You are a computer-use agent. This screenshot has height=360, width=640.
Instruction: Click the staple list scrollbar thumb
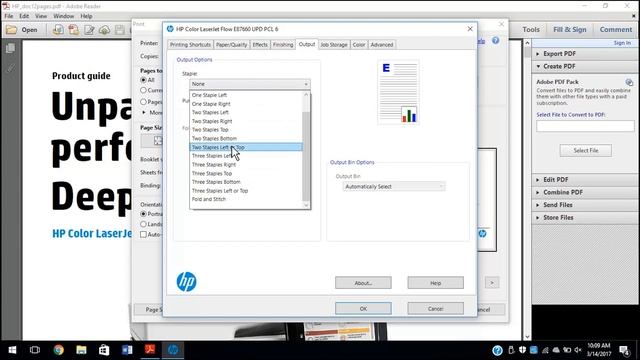[306, 156]
